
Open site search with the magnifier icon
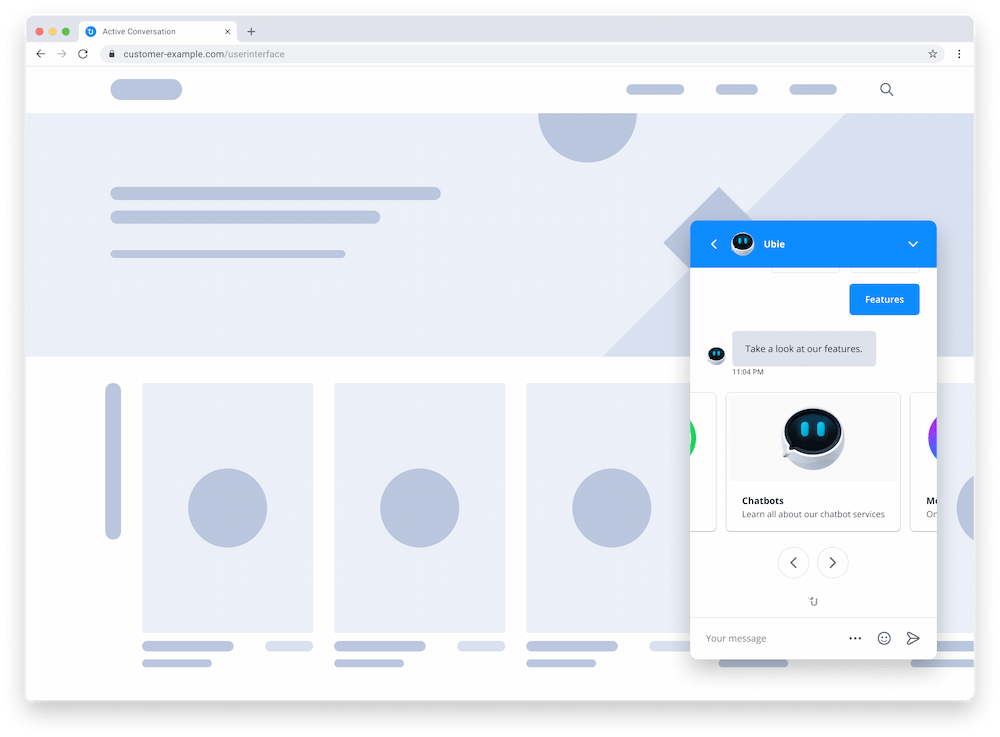(x=886, y=89)
